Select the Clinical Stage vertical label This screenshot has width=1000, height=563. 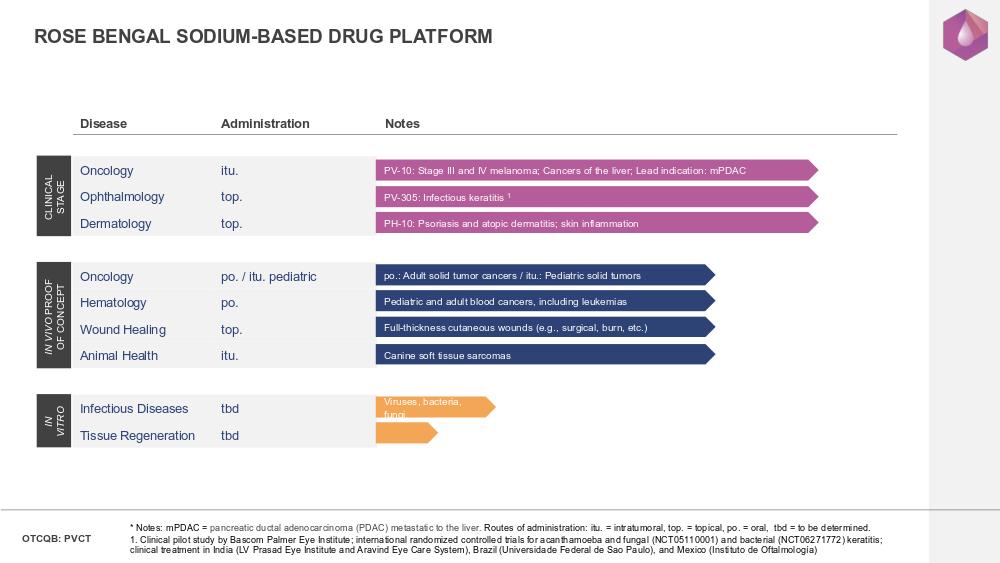click(54, 196)
